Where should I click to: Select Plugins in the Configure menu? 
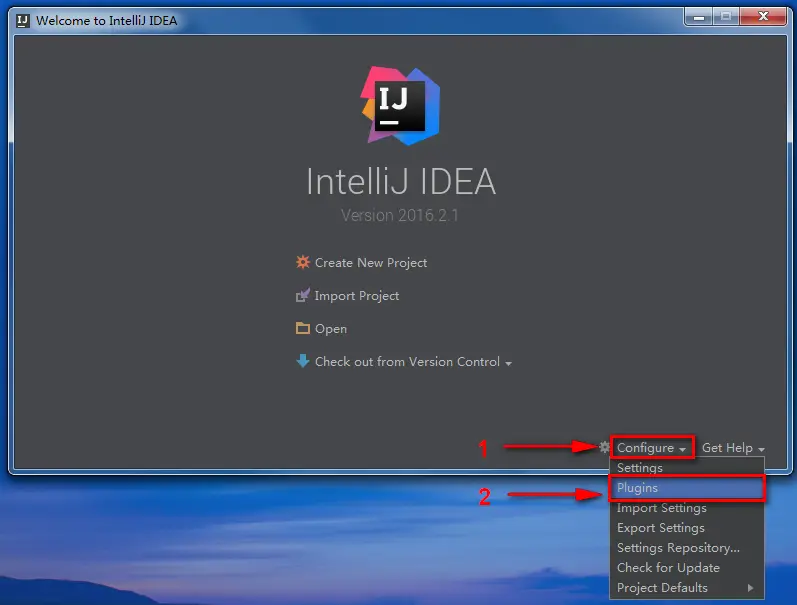687,488
